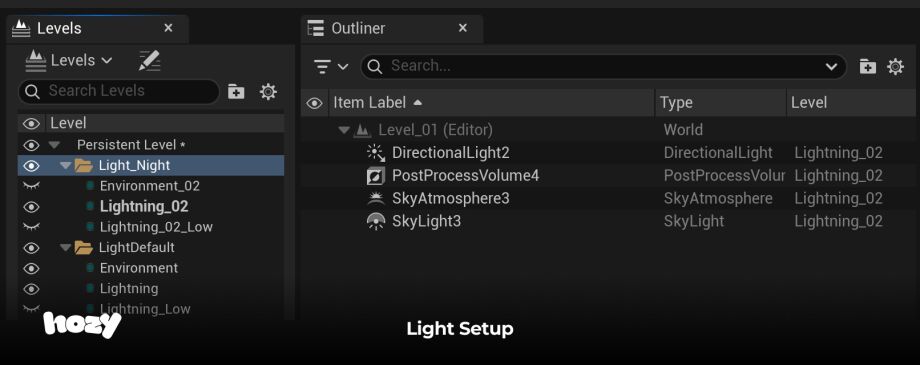Open Outliner settings gear
Image resolution: width=920 pixels, height=365 pixels.
click(895, 66)
